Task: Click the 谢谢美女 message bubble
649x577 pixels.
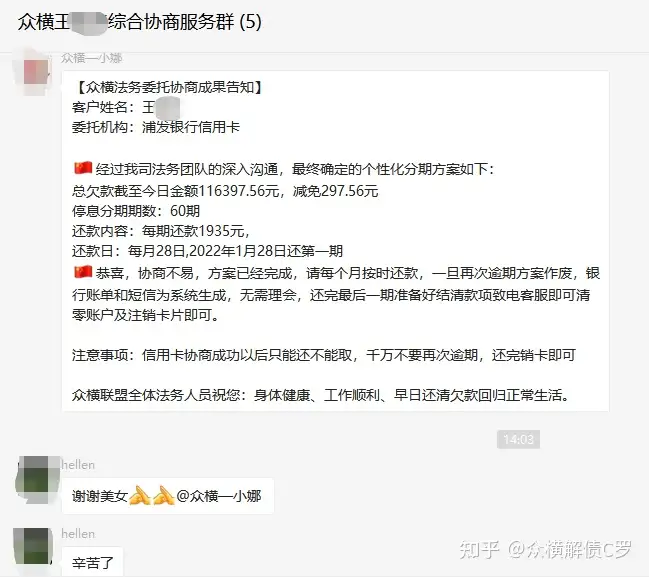Action: pos(168,495)
